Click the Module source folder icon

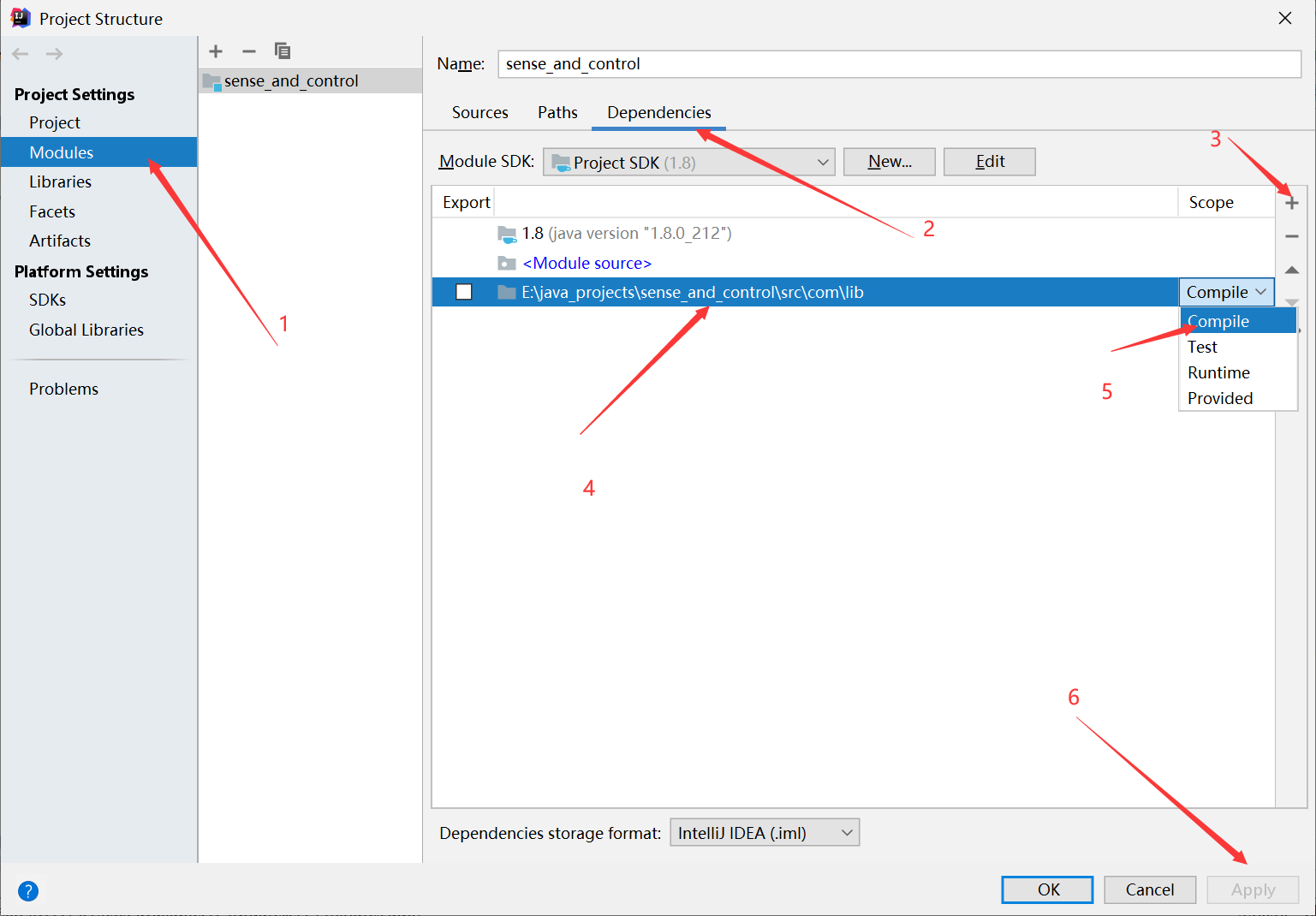click(507, 263)
